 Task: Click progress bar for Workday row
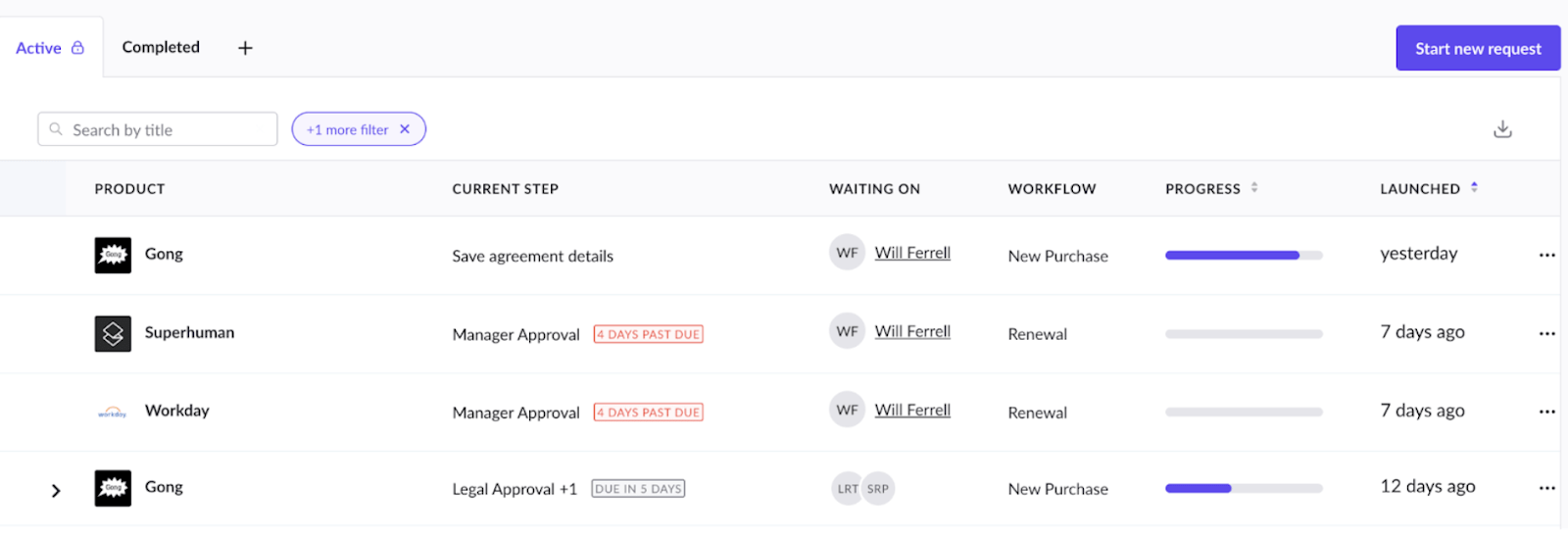(x=1244, y=413)
